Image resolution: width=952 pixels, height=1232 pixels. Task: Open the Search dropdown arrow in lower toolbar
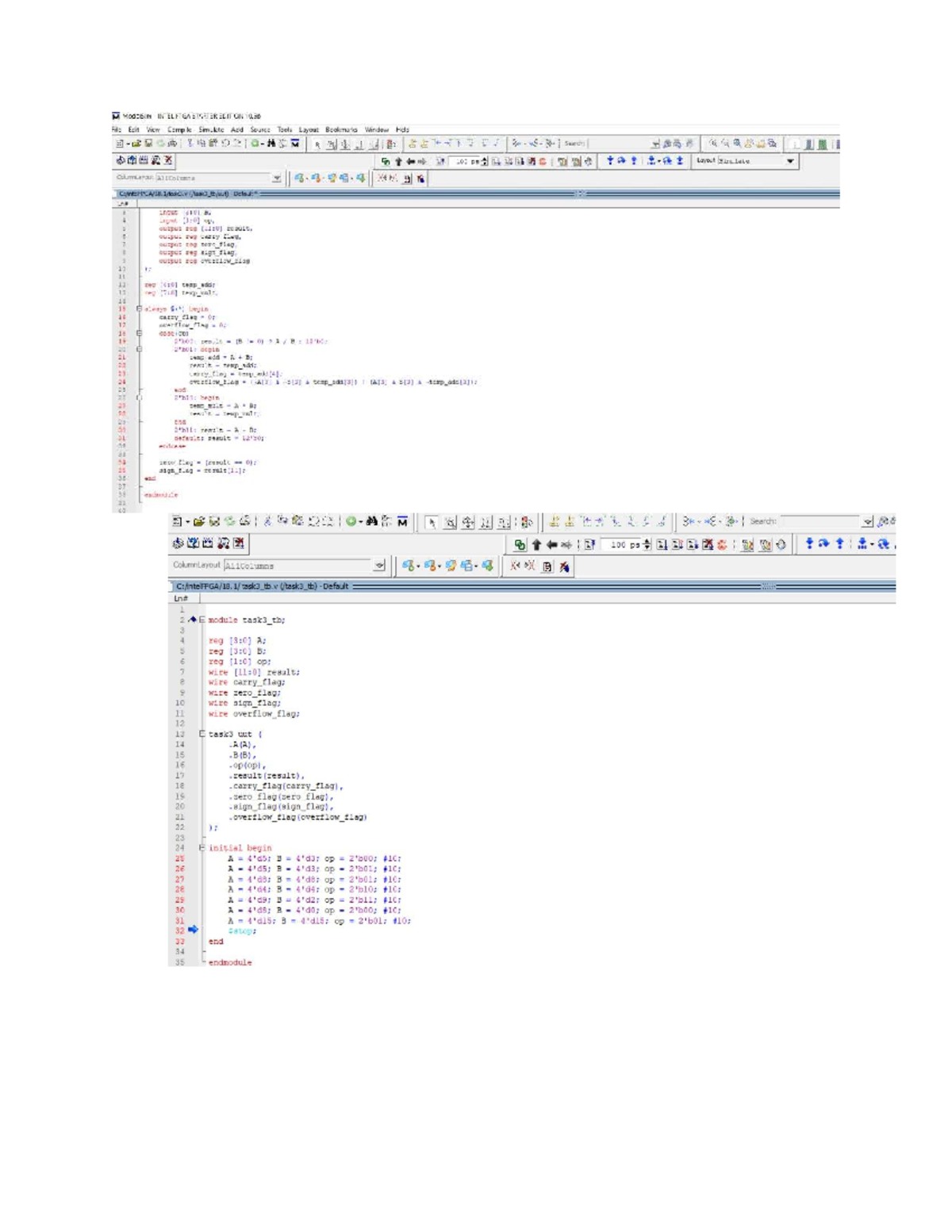click(866, 521)
